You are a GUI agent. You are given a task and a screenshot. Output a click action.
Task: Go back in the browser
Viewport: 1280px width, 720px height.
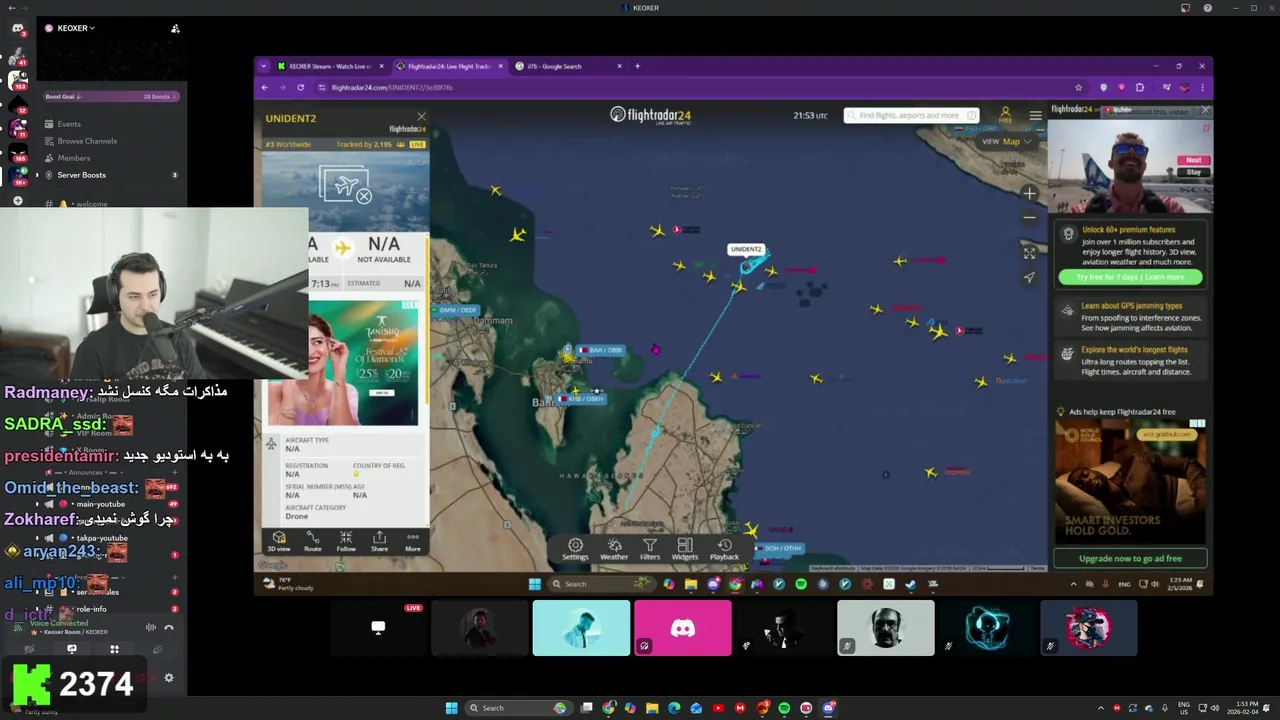(265, 87)
